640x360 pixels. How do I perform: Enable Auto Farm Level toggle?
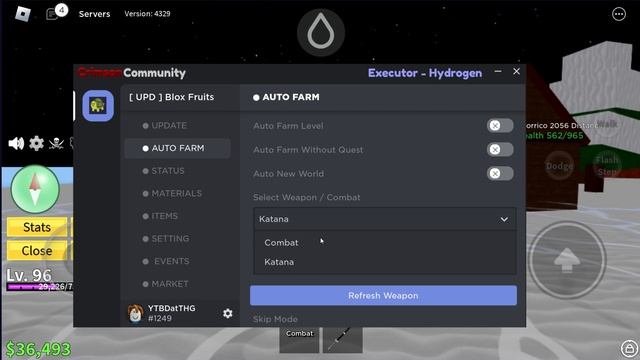[500, 126]
